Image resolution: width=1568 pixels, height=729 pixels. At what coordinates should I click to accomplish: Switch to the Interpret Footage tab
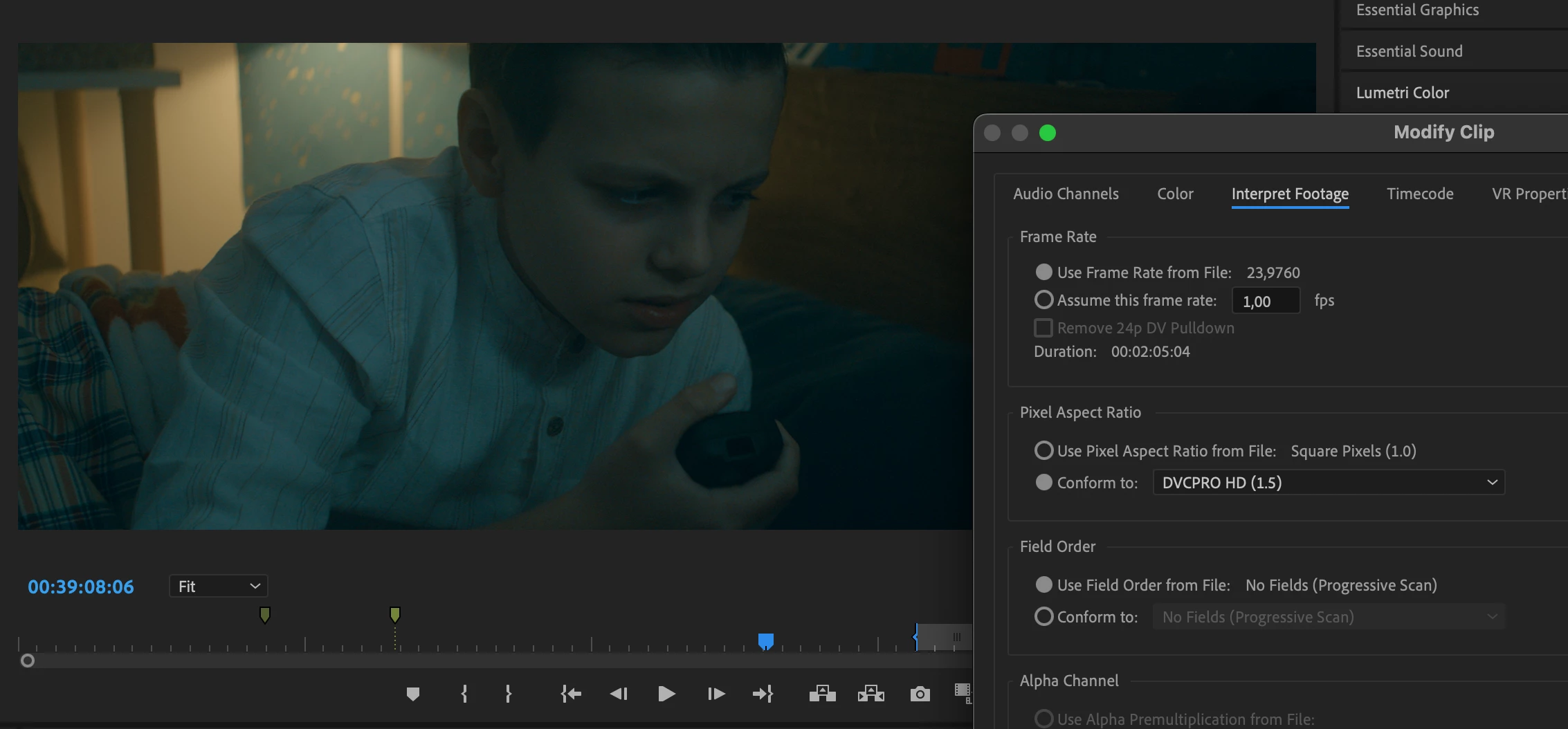(x=1290, y=194)
